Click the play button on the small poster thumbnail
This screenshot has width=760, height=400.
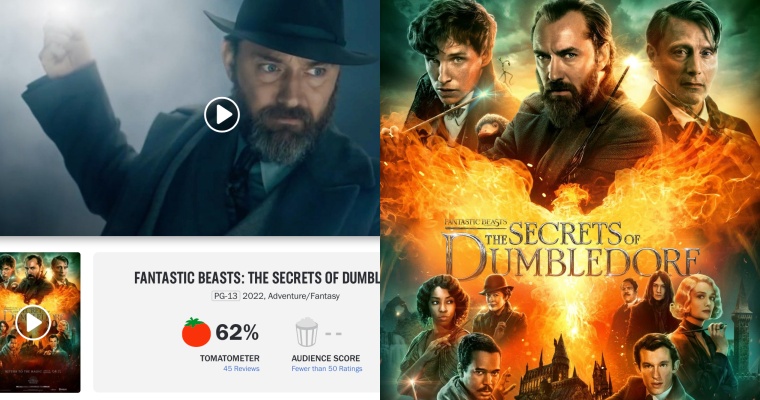(33, 322)
